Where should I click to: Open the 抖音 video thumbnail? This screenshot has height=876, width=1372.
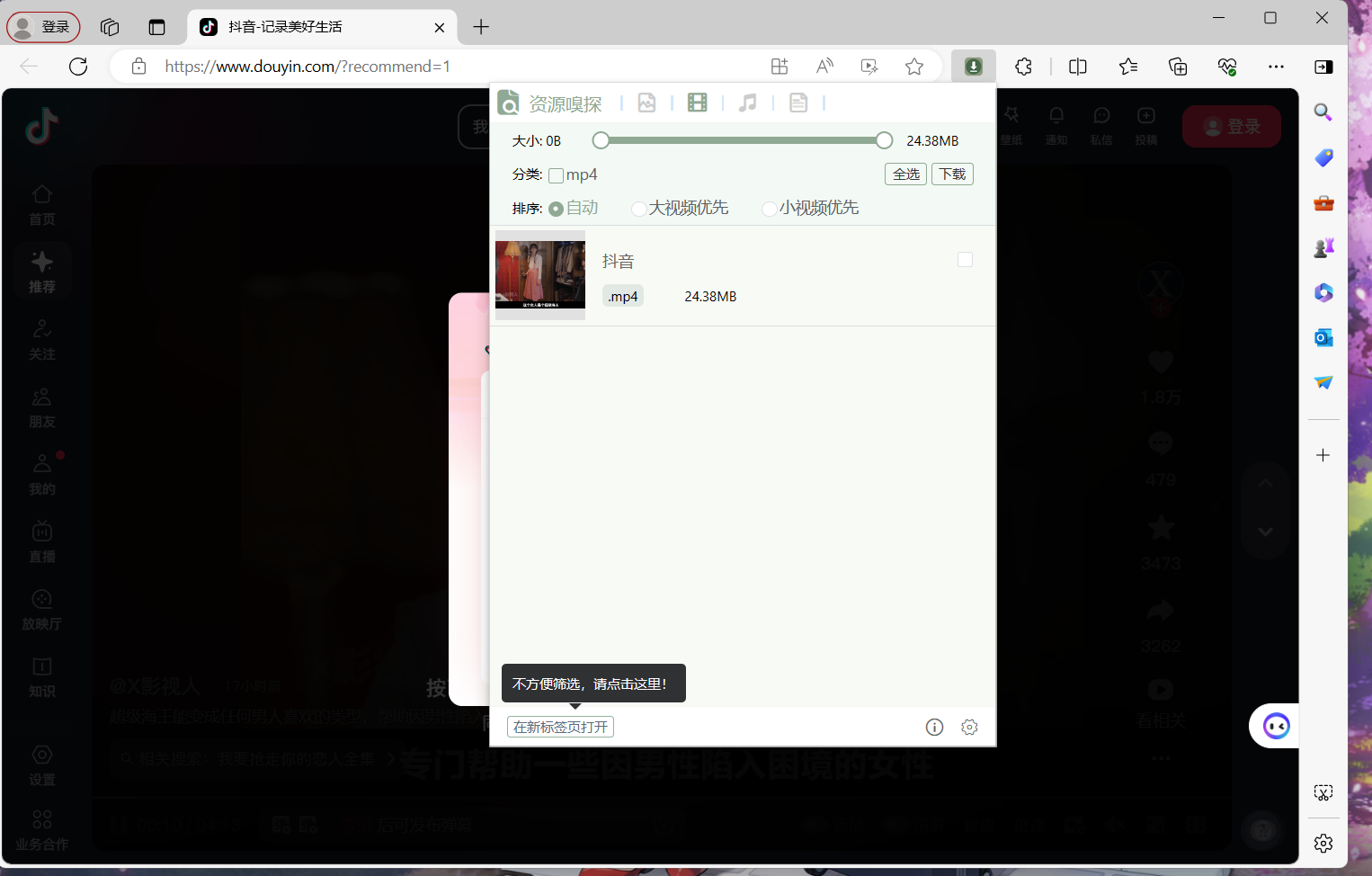(540, 275)
